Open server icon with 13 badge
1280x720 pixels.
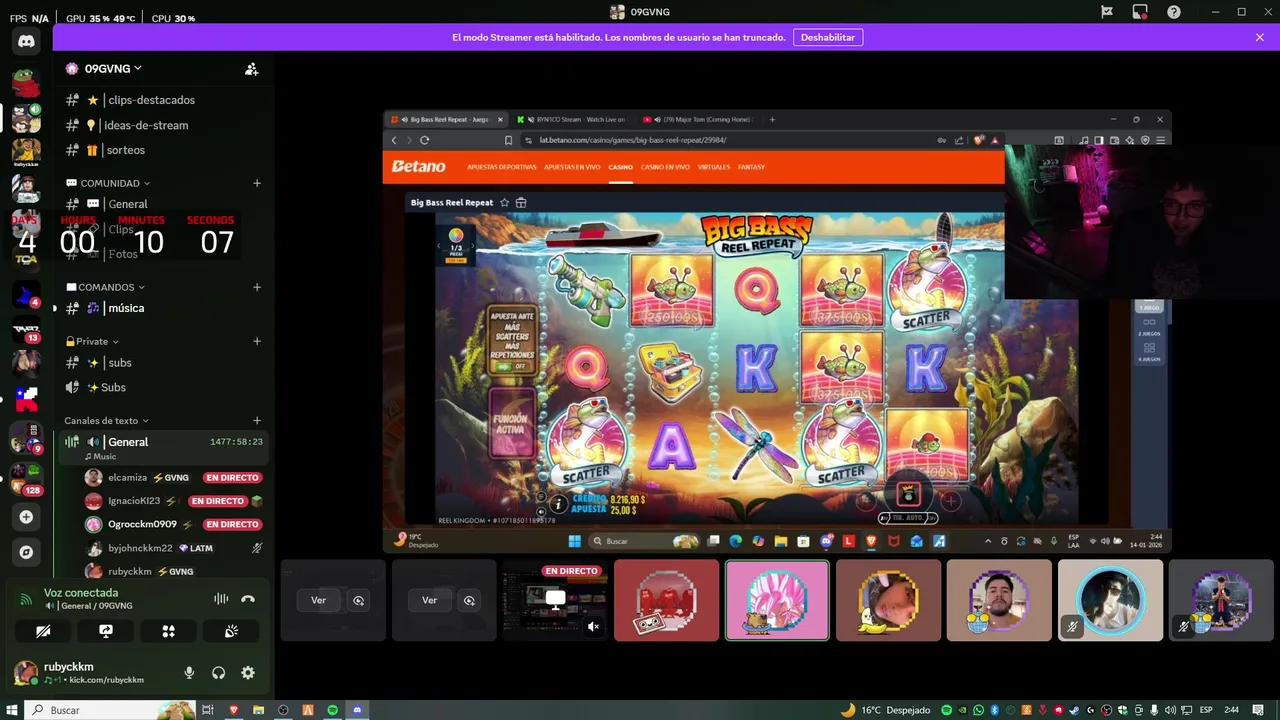click(x=26, y=330)
